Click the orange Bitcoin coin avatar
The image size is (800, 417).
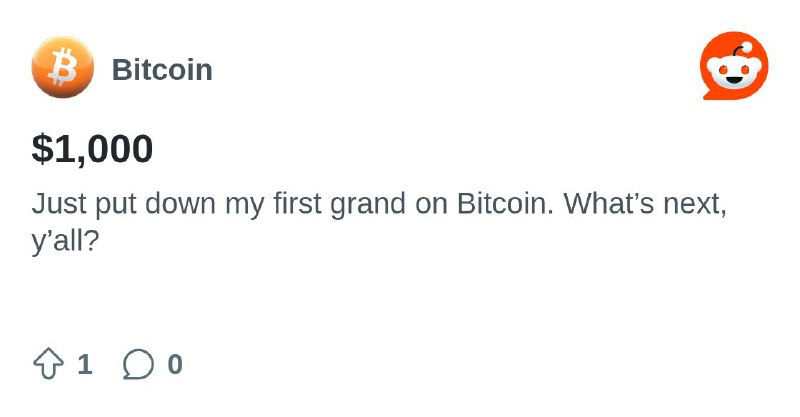click(63, 67)
